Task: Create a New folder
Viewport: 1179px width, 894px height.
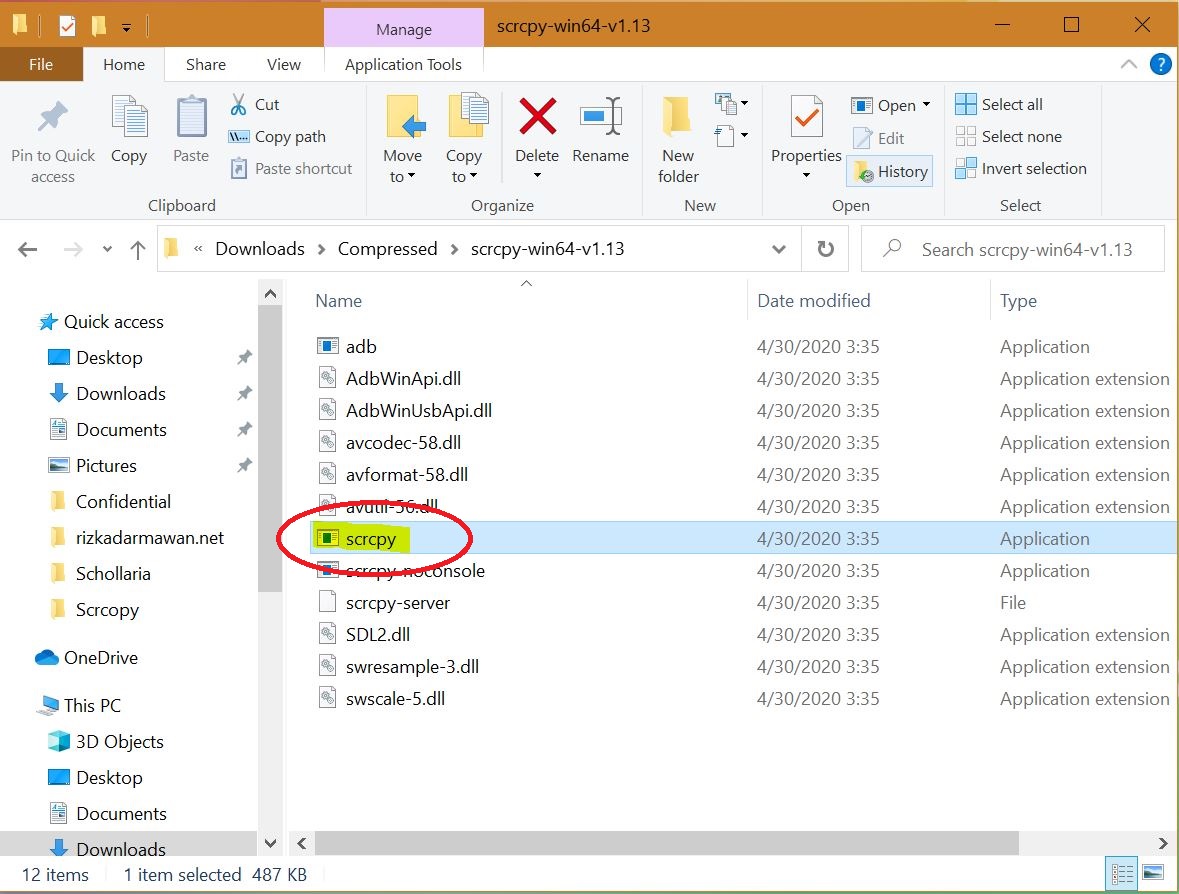Action: 678,140
